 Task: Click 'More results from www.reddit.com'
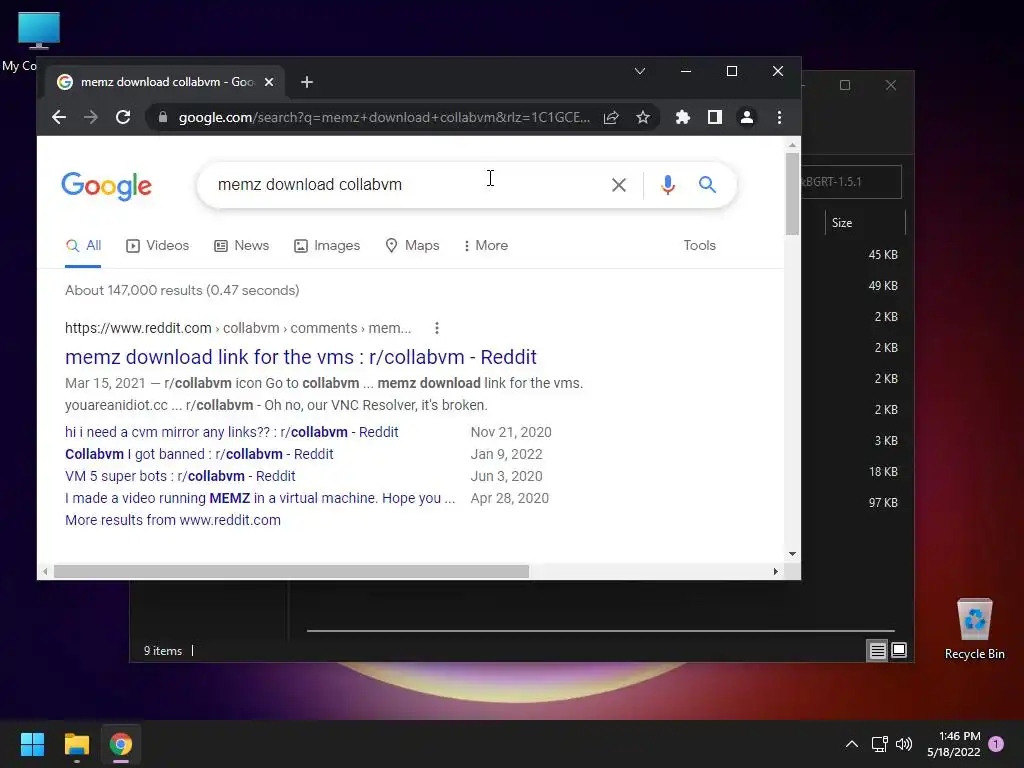(173, 520)
